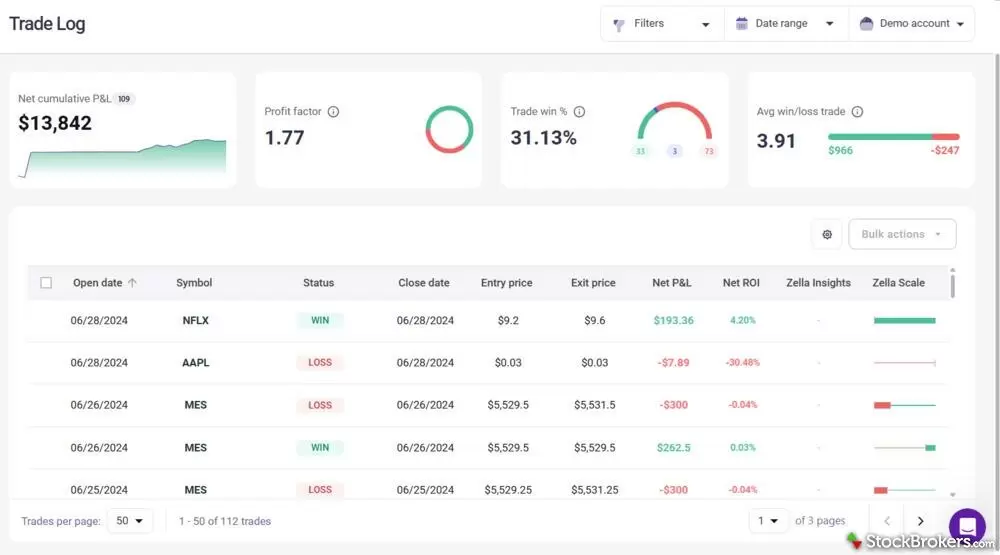
Task: Click the Zella Scale bar for NFLX
Action: pyautogui.click(x=904, y=321)
